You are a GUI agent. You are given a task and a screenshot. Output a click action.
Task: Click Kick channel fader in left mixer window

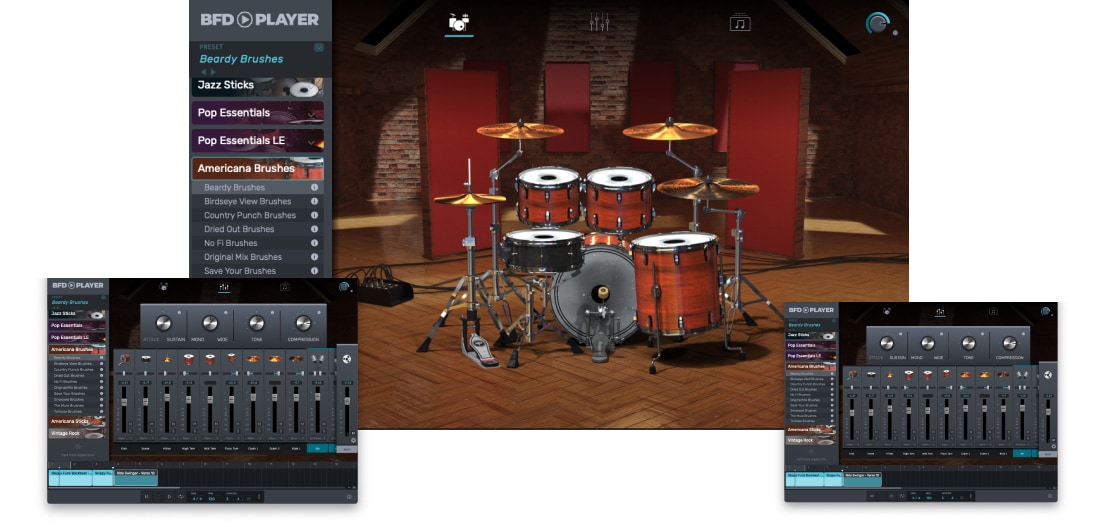124,402
